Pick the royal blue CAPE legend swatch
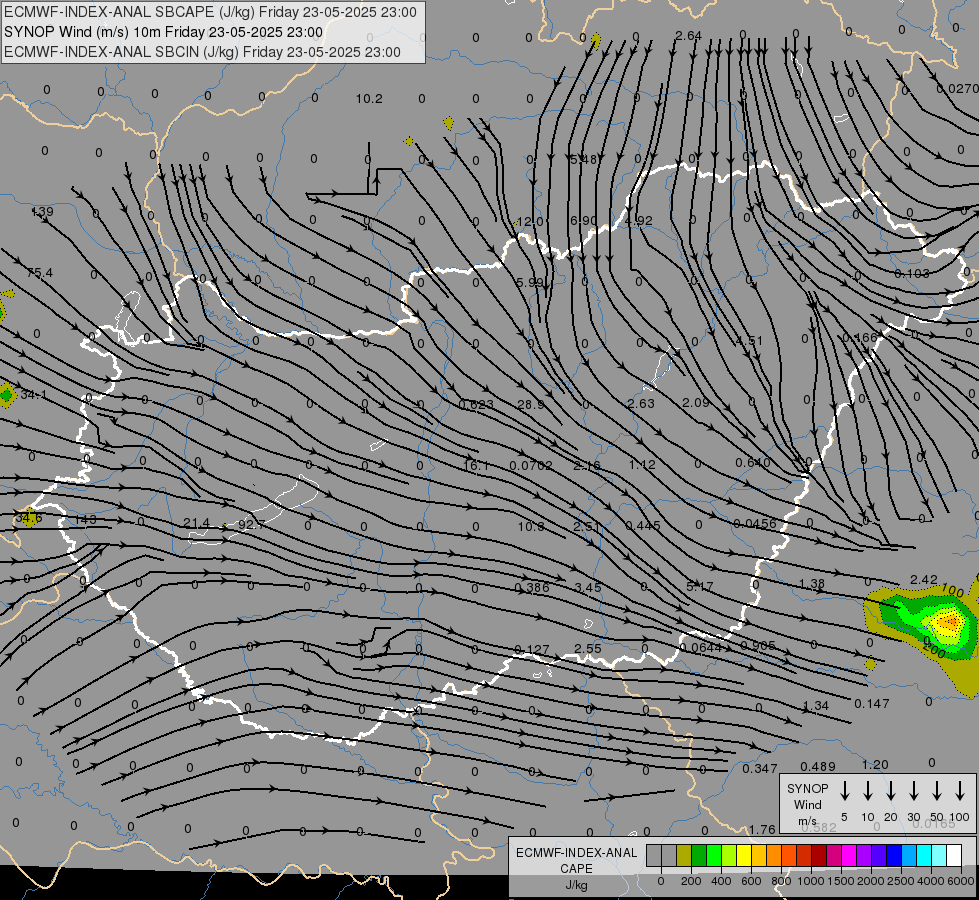This screenshot has height=900, width=979. coord(893,855)
